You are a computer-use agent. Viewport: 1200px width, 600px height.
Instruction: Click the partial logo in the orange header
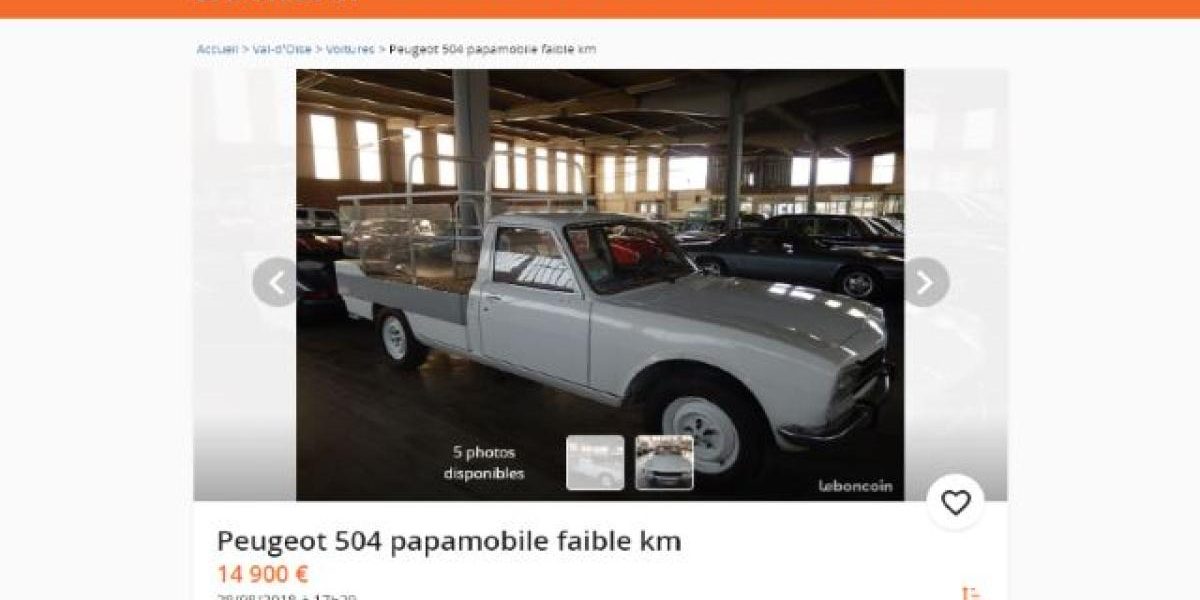pyautogui.click(x=275, y=2)
